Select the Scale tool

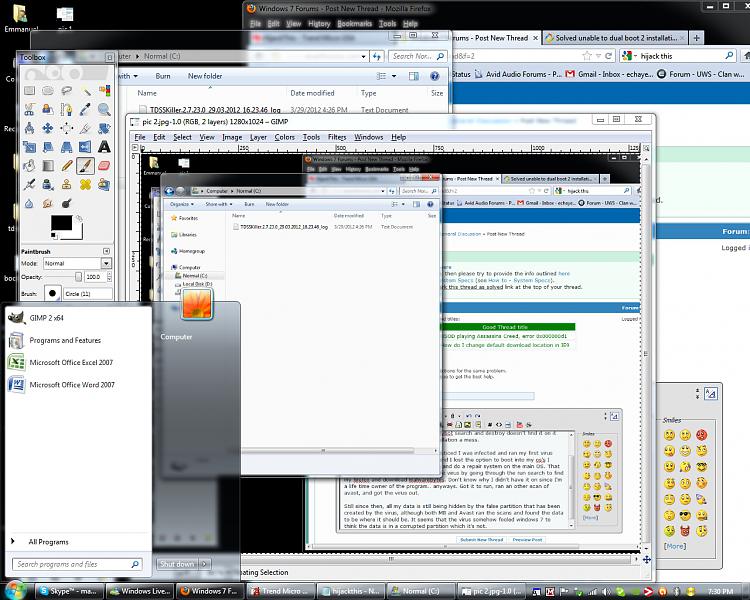29,147
